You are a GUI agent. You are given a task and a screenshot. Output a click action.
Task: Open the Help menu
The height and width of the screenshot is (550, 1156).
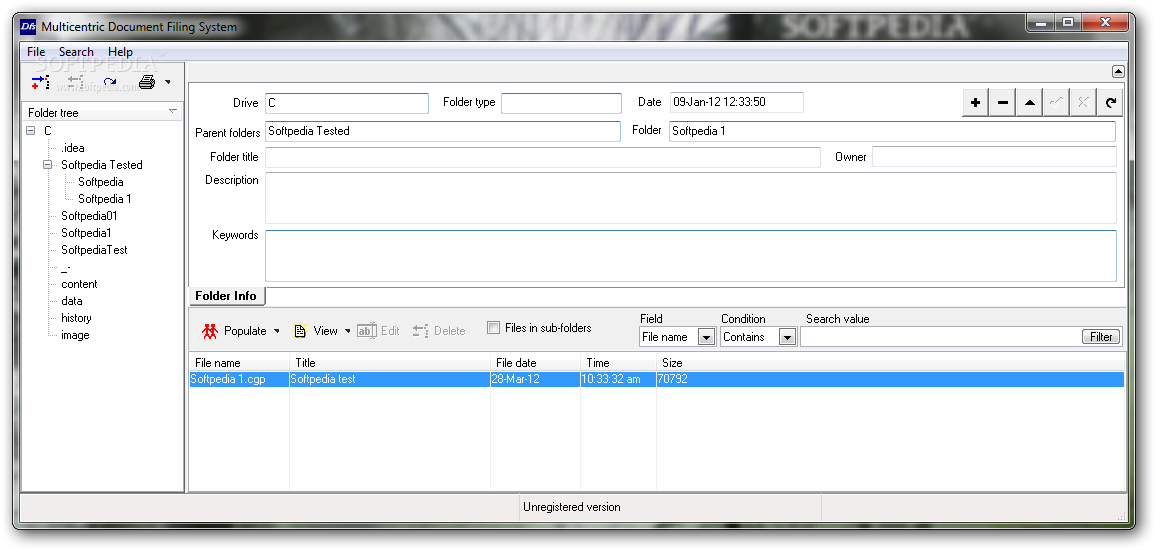pos(120,52)
